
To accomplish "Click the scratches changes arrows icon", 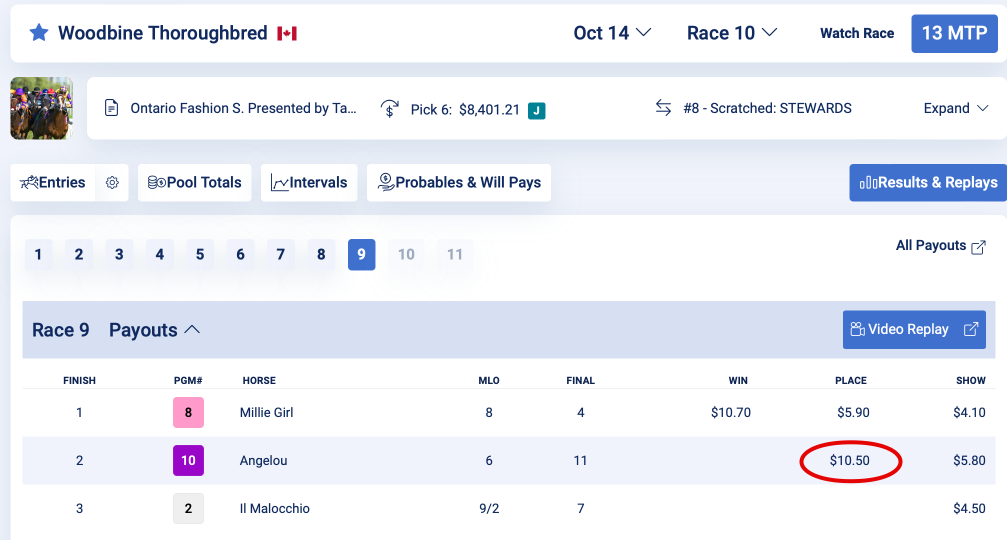I will (663, 108).
